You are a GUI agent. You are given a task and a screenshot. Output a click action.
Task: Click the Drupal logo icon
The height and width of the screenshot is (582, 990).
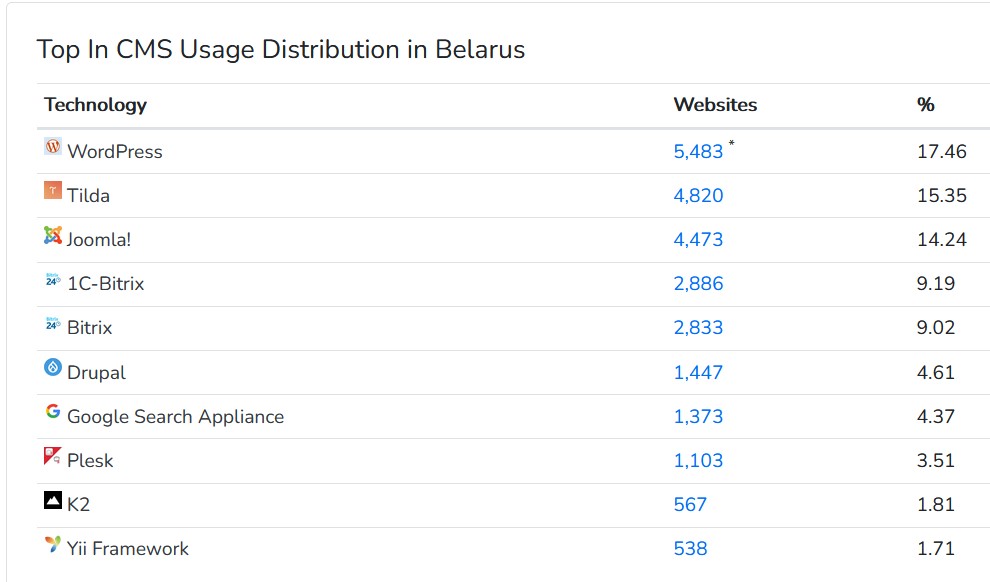[x=53, y=368]
